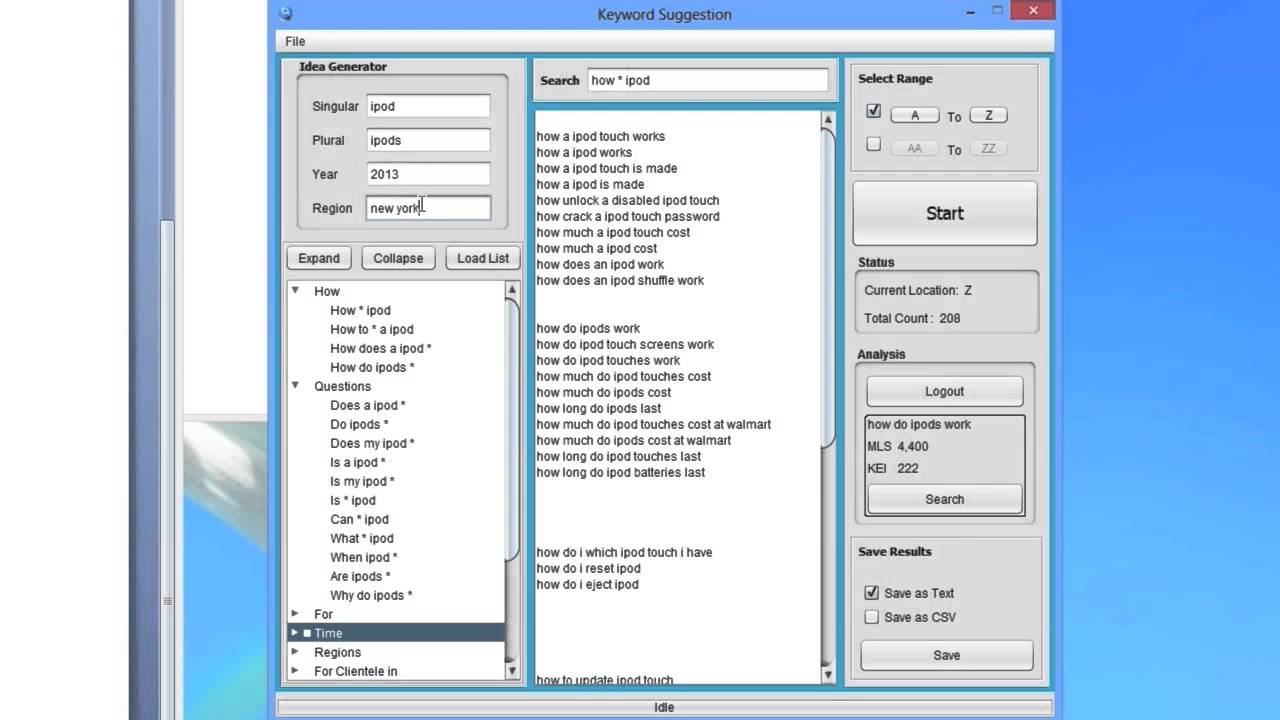Image resolution: width=1280 pixels, height=720 pixels.
Task: Select 'When ipod *' item
Action: coord(363,557)
